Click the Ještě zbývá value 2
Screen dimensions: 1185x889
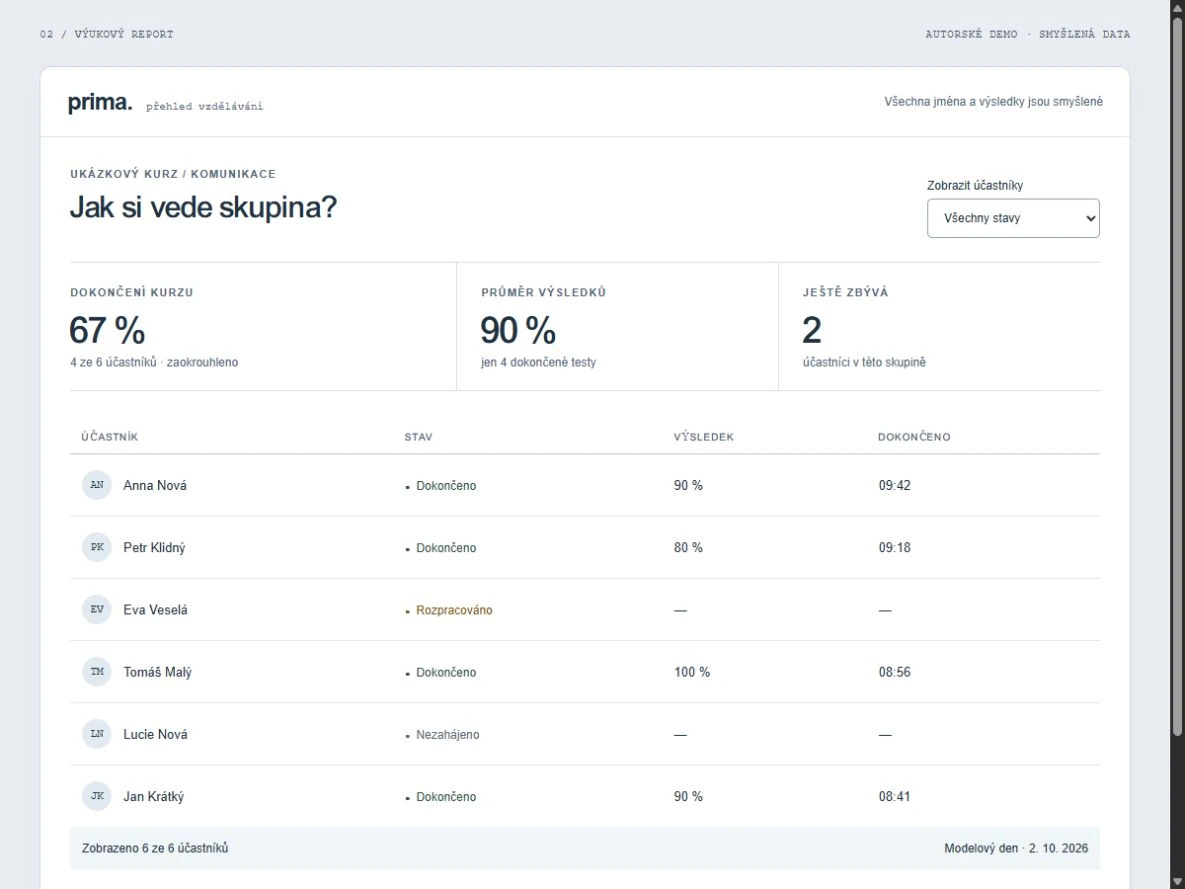pos(812,330)
